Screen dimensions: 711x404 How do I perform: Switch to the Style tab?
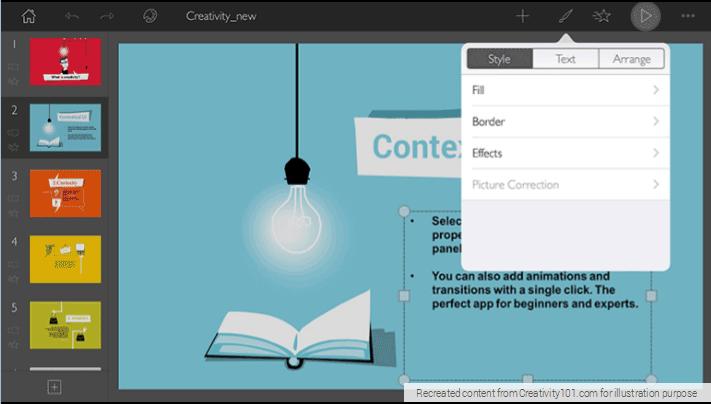[500, 59]
